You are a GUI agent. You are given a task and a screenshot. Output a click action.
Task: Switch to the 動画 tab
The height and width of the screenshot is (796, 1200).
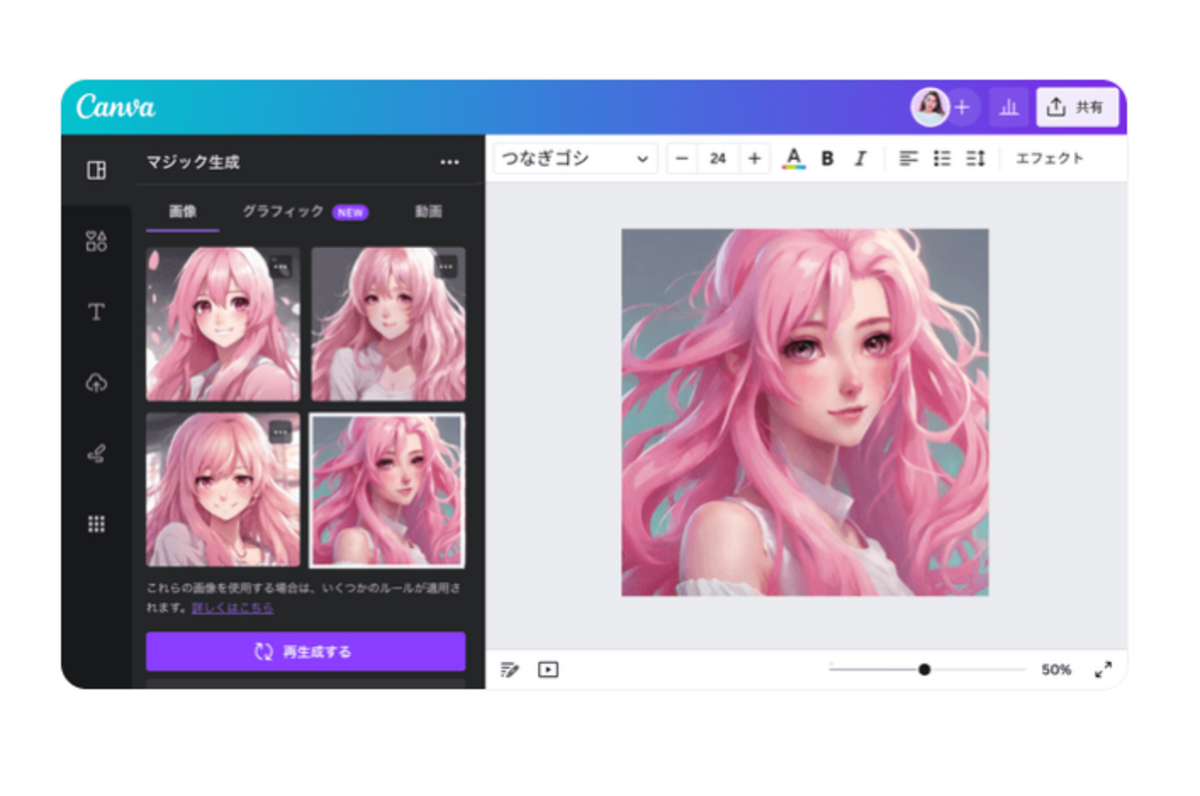tap(428, 212)
